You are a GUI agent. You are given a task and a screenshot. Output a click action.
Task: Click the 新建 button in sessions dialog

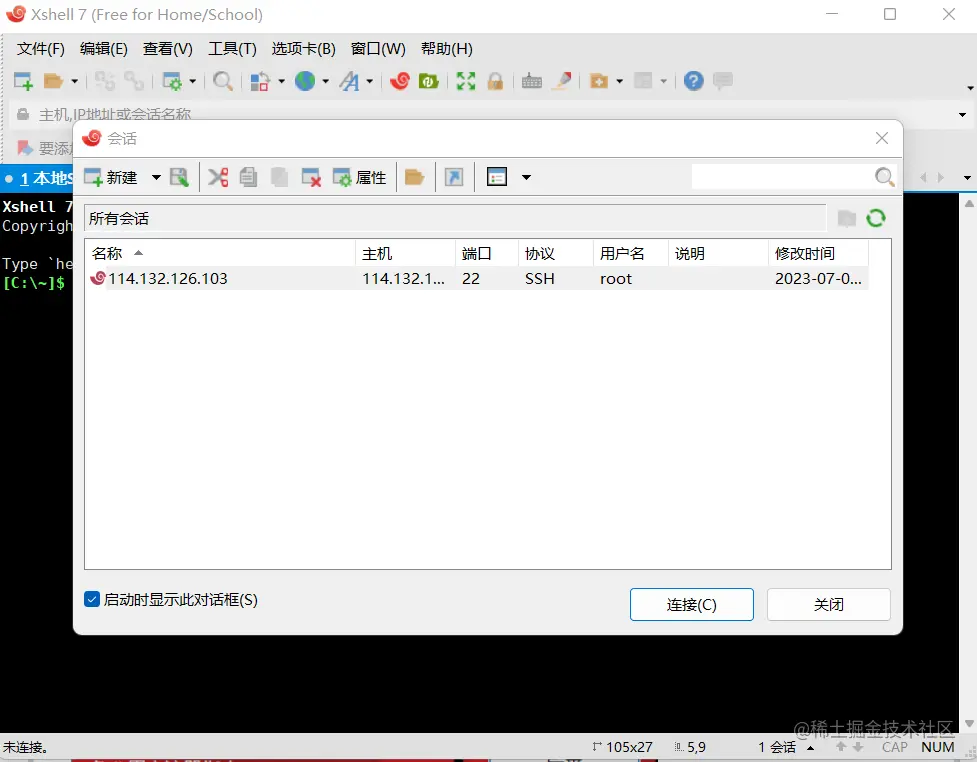(x=111, y=178)
